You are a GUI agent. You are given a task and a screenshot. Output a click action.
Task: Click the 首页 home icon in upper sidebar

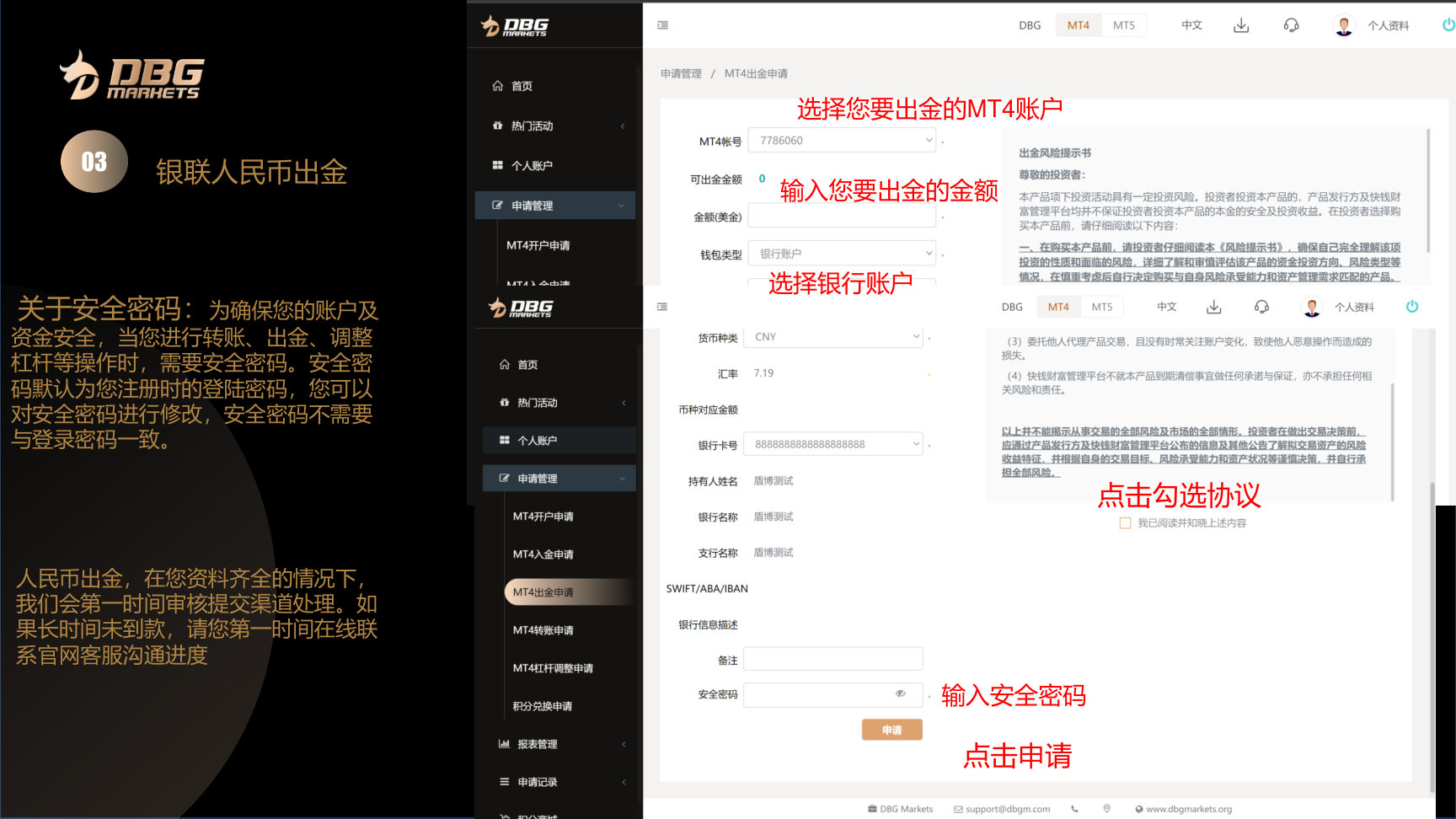click(498, 86)
